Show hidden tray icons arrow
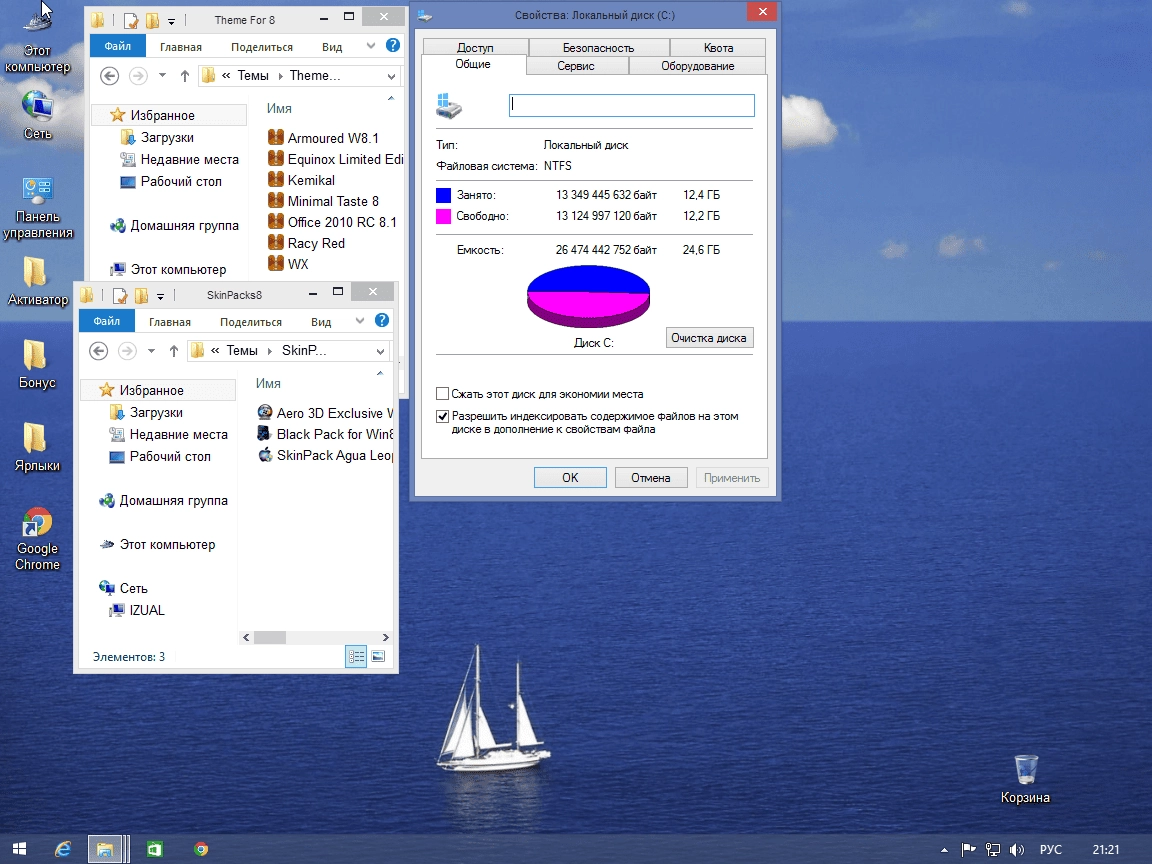The image size is (1152, 864). [x=944, y=850]
